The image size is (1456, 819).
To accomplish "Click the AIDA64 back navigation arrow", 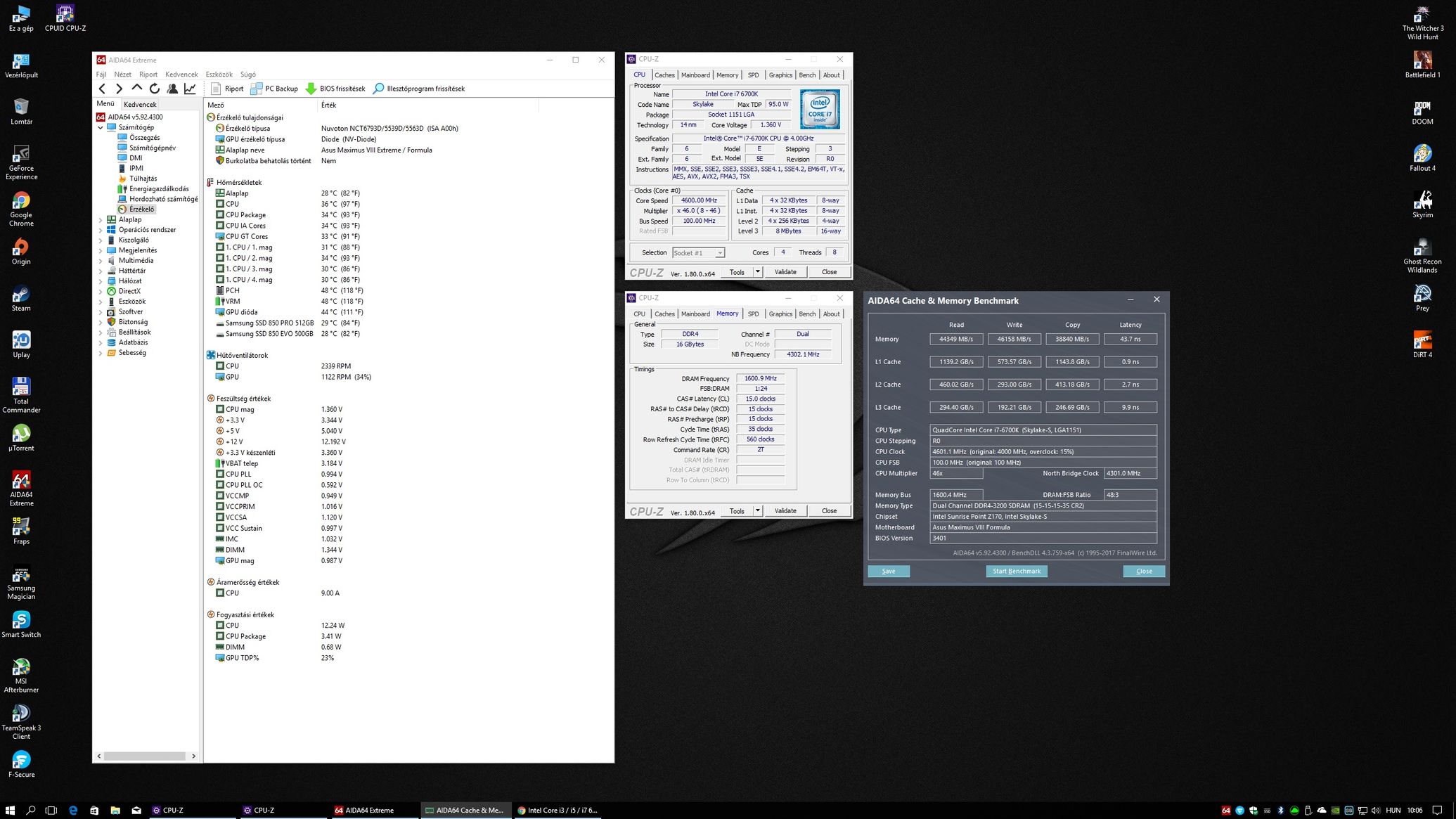I will pos(103,89).
